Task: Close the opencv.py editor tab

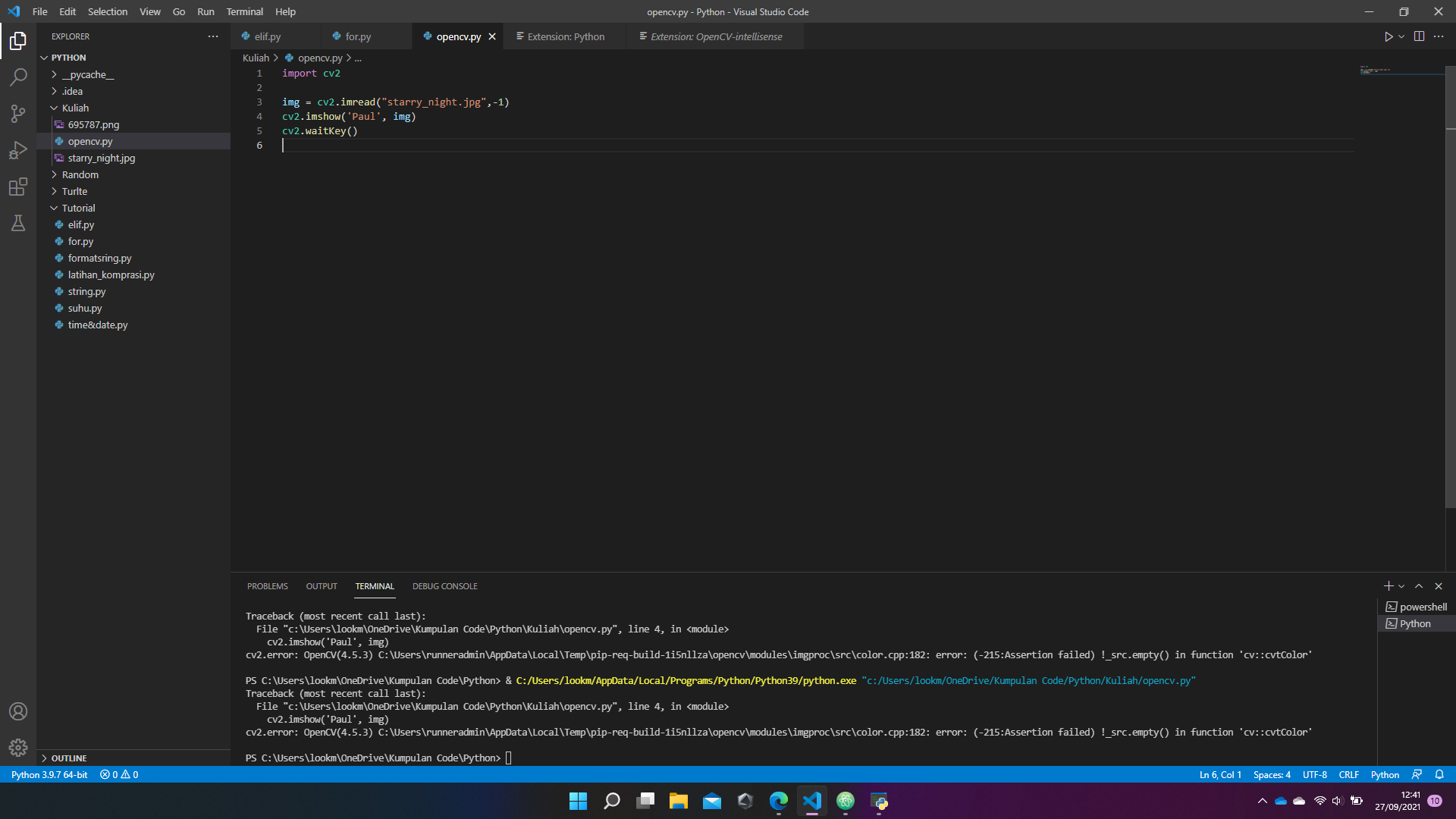Action: tap(492, 36)
